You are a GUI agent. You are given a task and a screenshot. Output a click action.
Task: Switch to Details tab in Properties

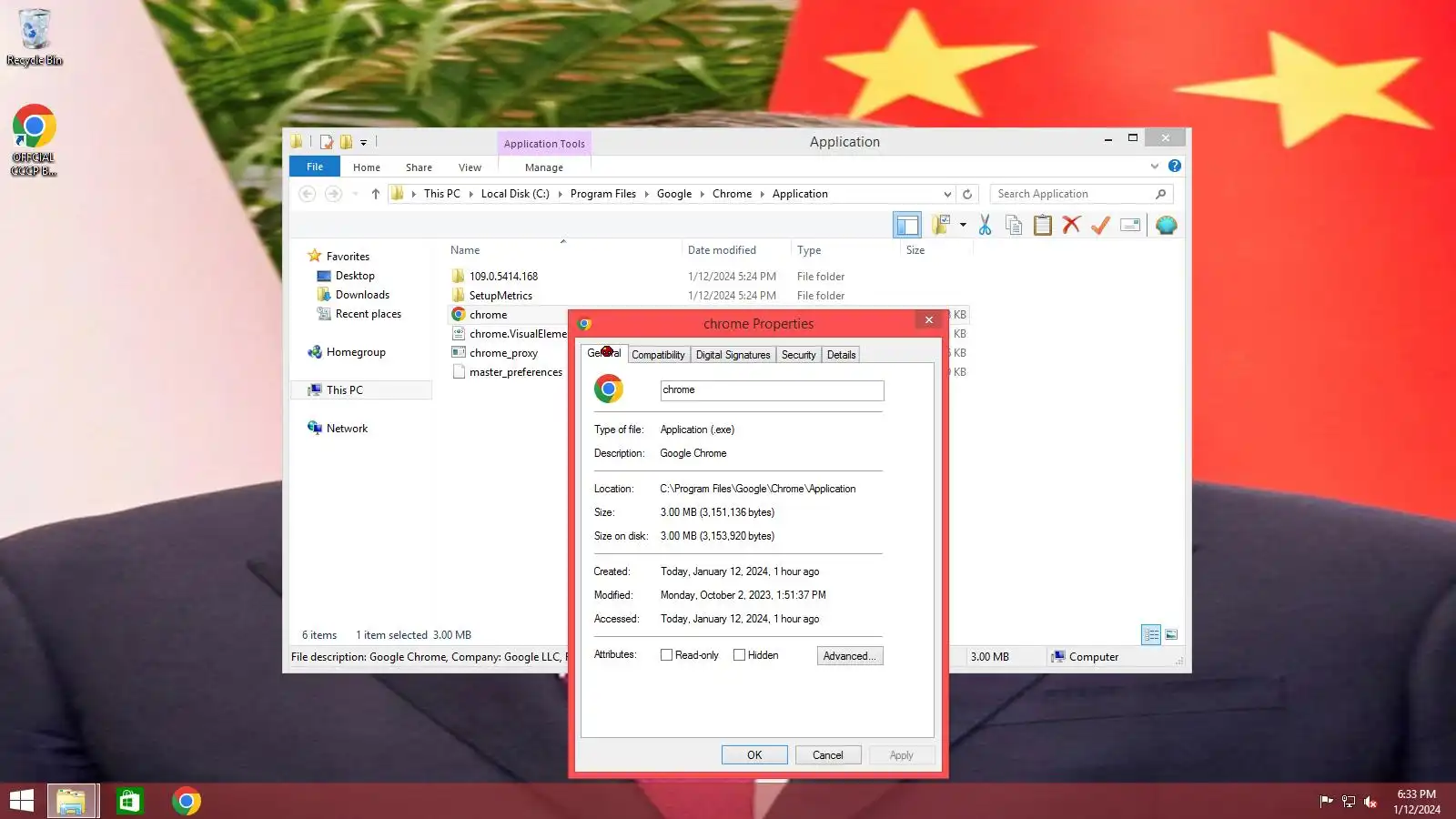(841, 355)
